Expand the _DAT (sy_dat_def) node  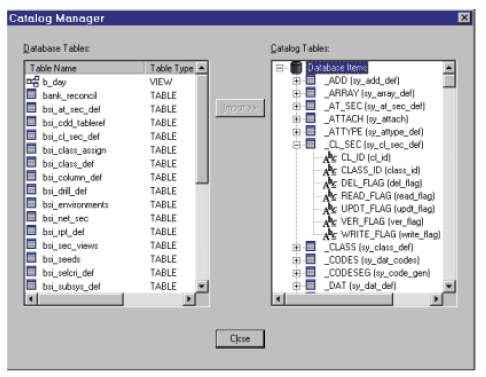(296, 286)
